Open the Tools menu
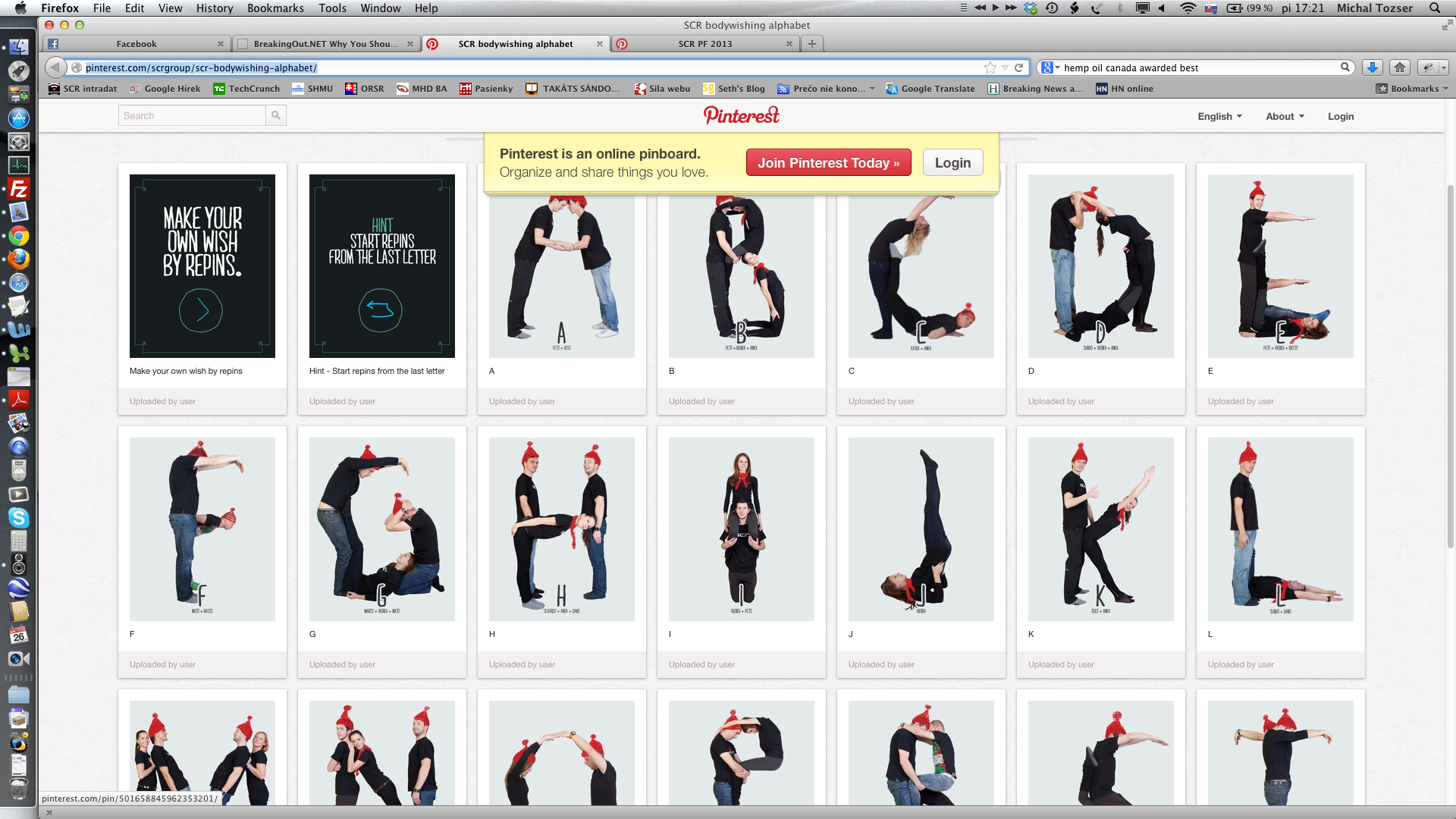 click(x=332, y=8)
